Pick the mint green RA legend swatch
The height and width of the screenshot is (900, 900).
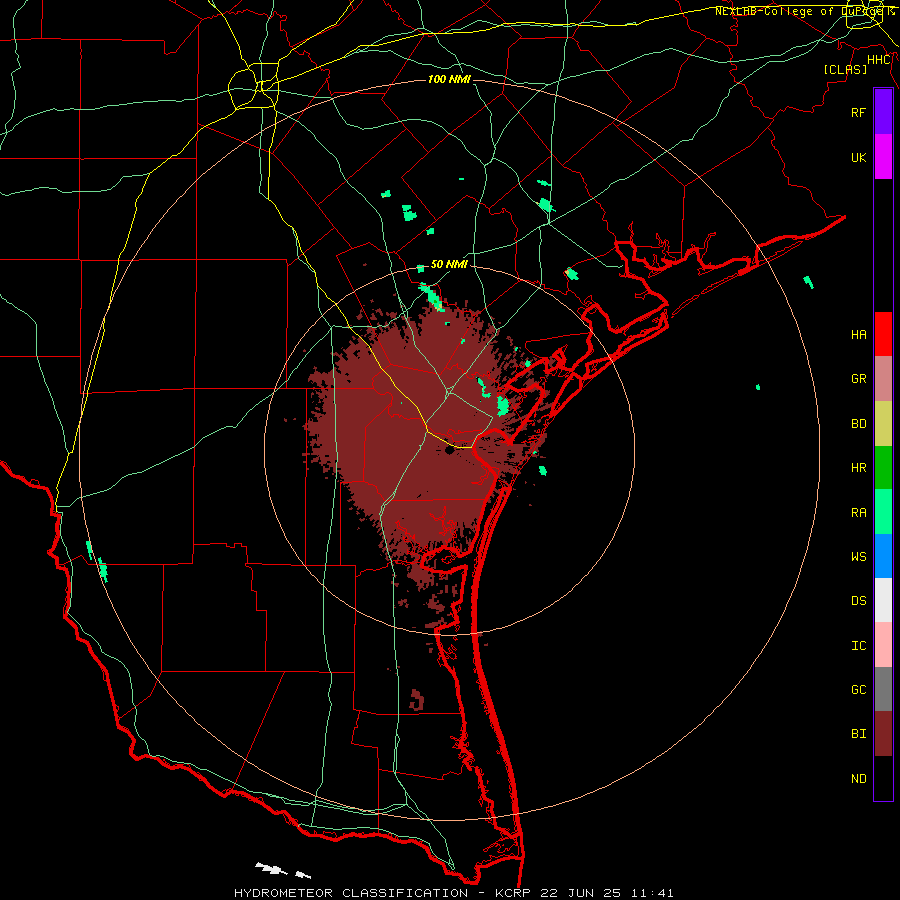tap(883, 512)
